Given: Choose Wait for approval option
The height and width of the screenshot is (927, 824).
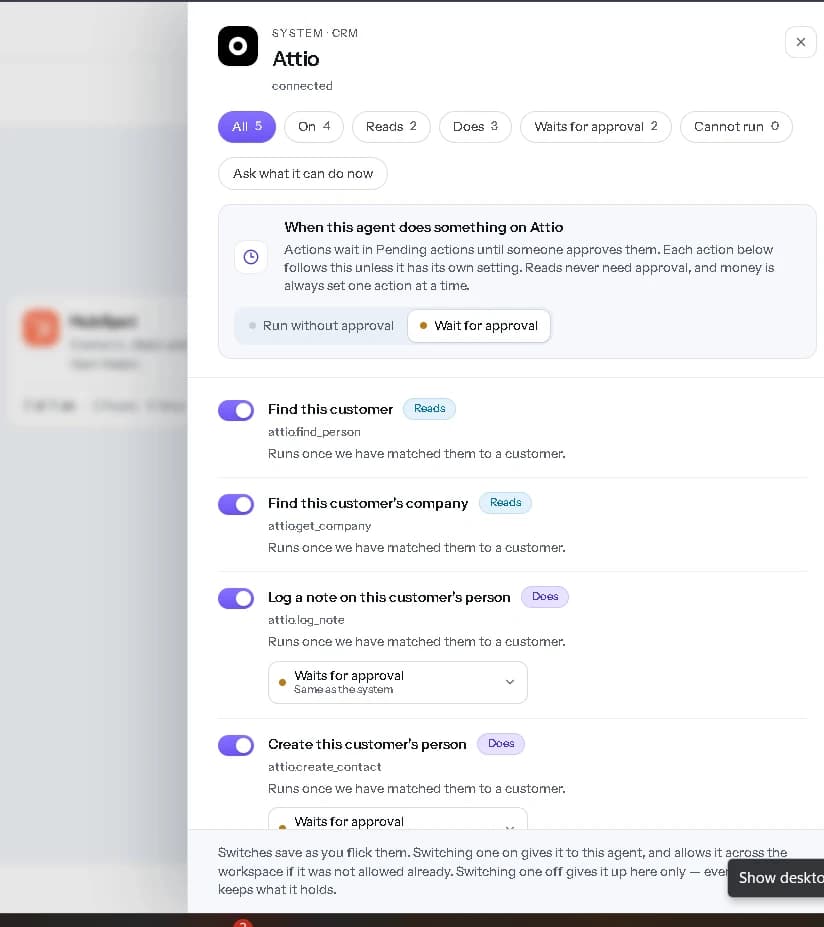Looking at the screenshot, I should [x=479, y=326].
